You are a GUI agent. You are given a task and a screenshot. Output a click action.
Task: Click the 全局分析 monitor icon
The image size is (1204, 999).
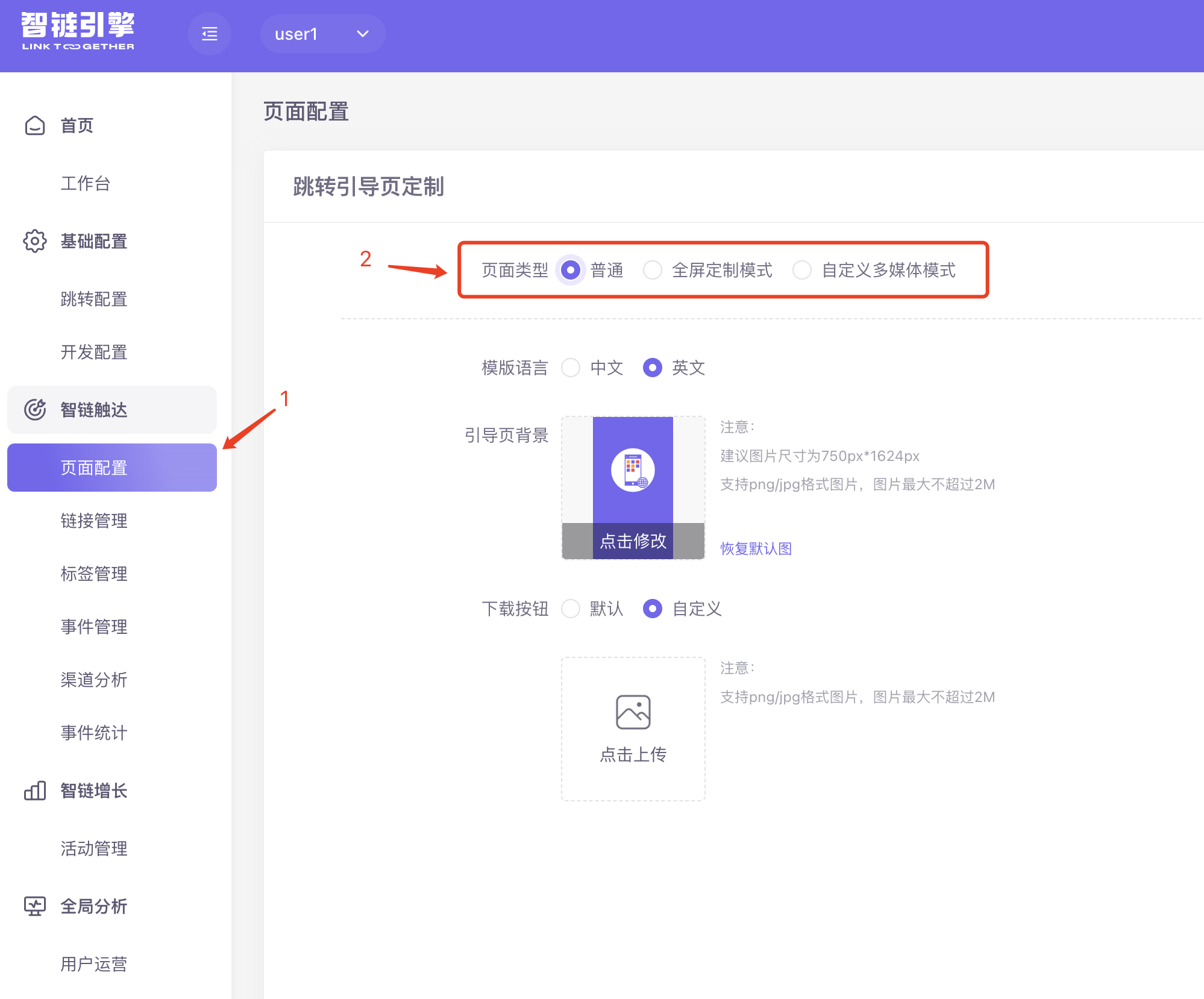[x=34, y=906]
